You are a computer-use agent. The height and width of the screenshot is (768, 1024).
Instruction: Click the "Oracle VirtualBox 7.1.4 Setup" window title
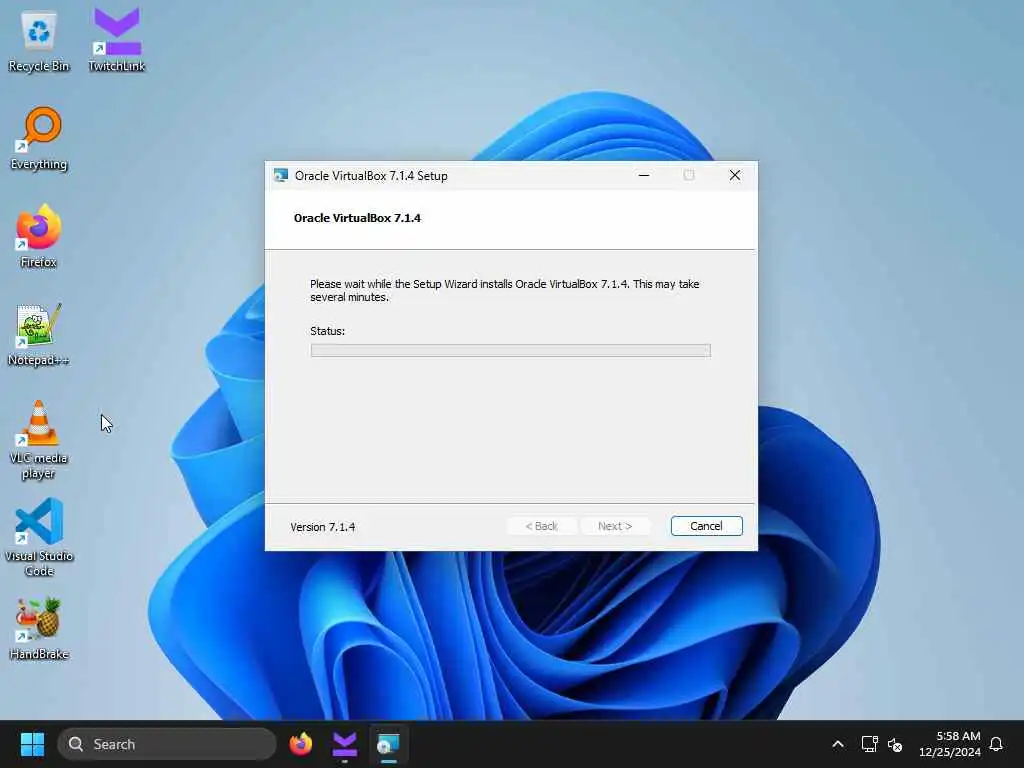coord(371,176)
